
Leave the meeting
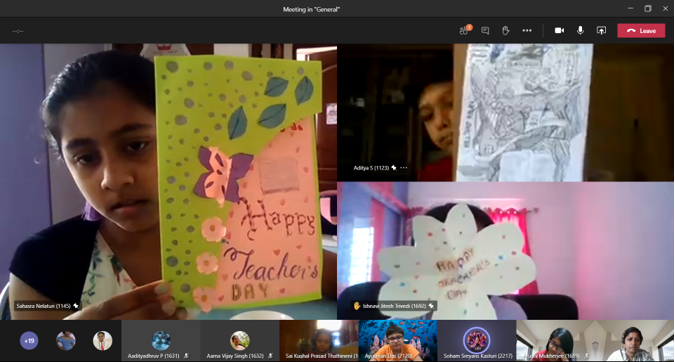(641, 31)
